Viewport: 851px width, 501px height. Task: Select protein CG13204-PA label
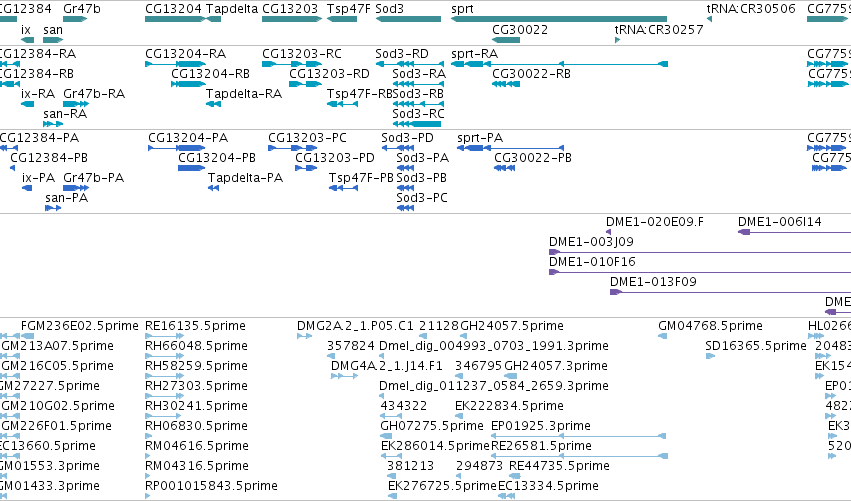coord(188,138)
